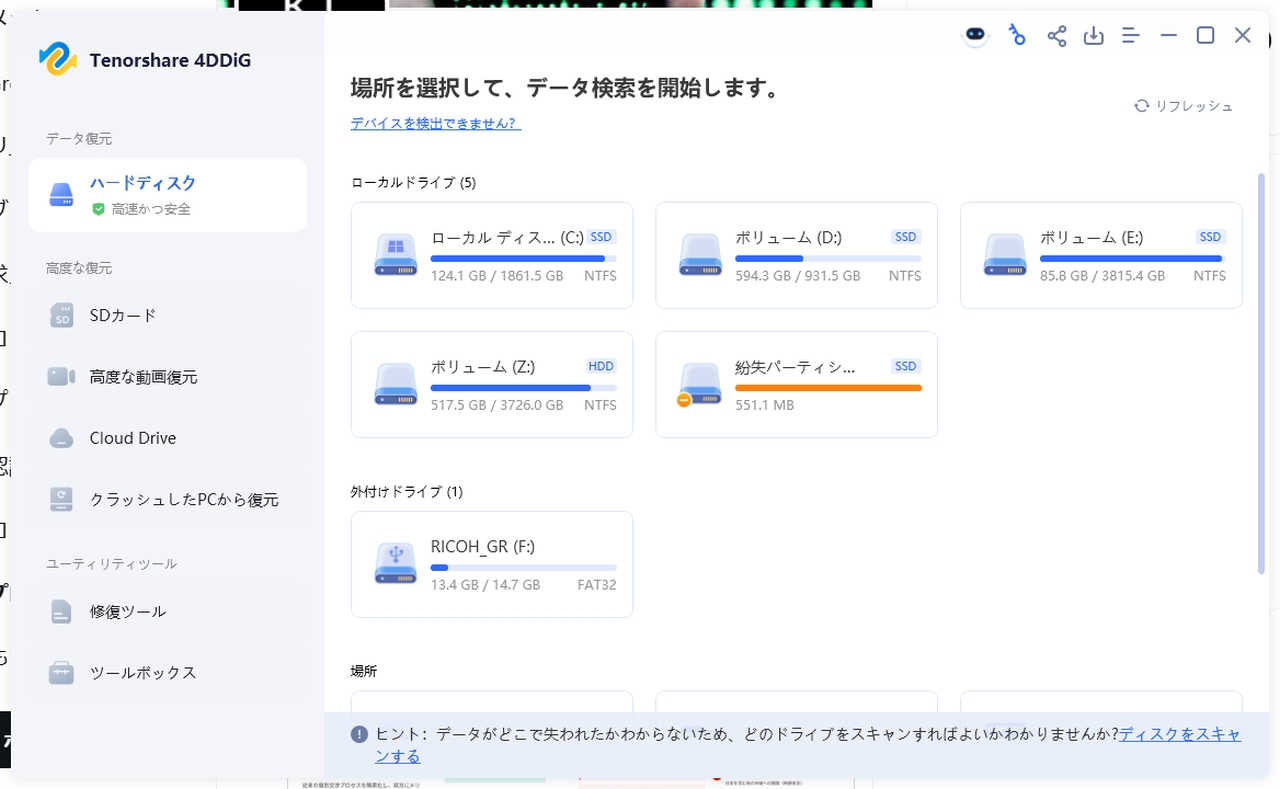Viewport: 1280px width, 789px height.
Task: Click the 124.1 GB / 1861.5 GB text
Action: [497, 276]
